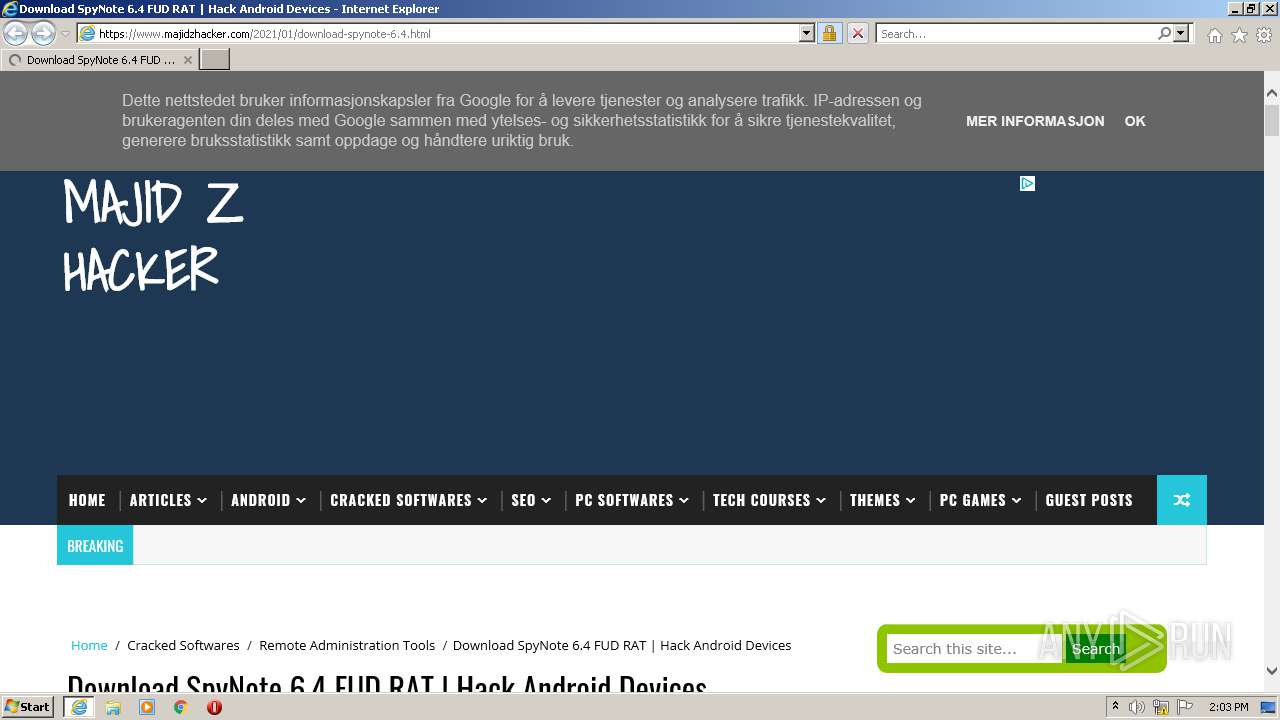Click the magnifier search icon
The width and height of the screenshot is (1280, 720).
1164,33
